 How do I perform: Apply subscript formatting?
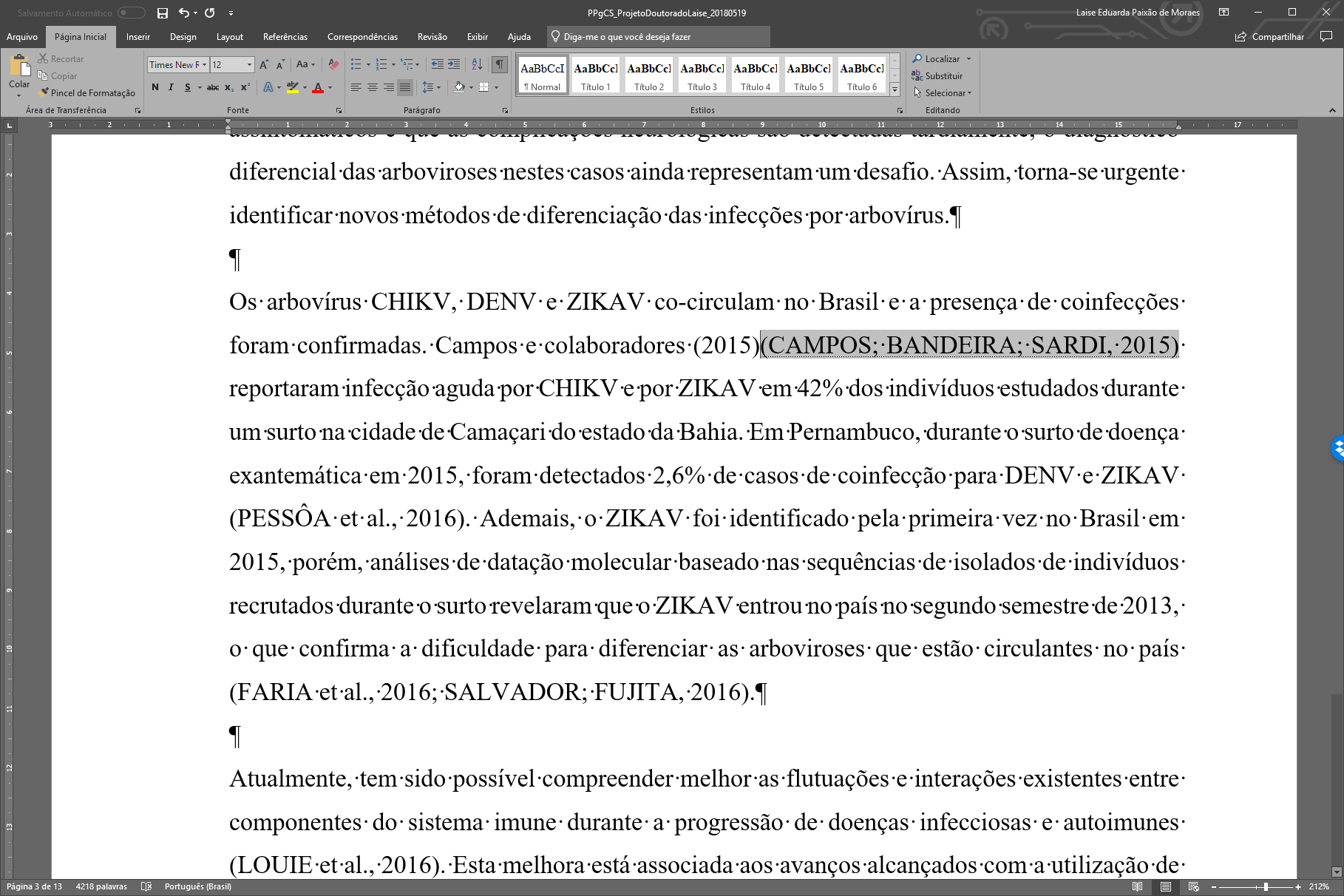point(230,87)
